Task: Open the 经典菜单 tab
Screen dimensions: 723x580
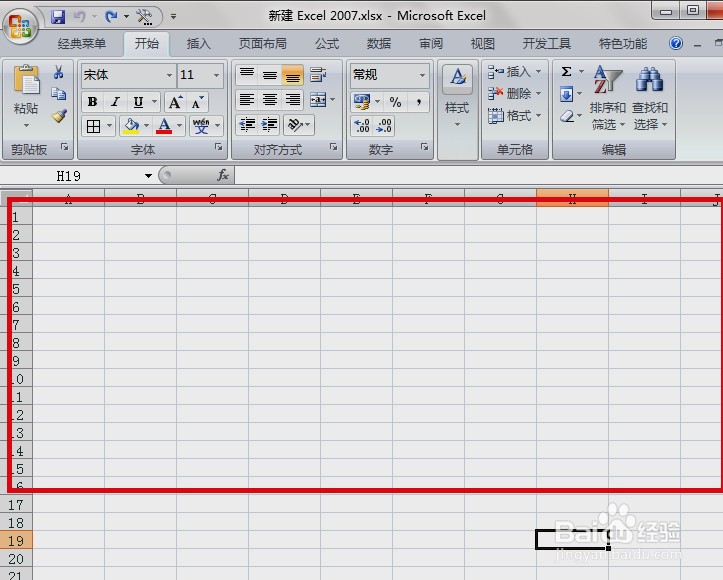Action: coord(82,44)
